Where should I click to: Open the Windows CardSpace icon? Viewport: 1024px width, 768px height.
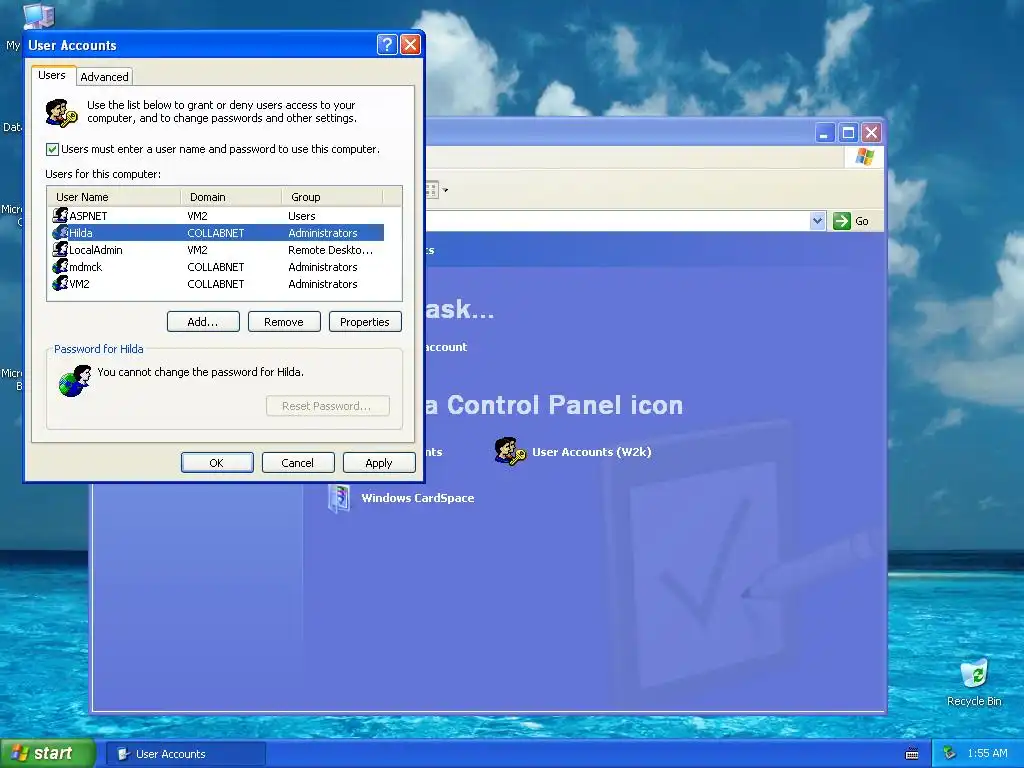pos(339,498)
